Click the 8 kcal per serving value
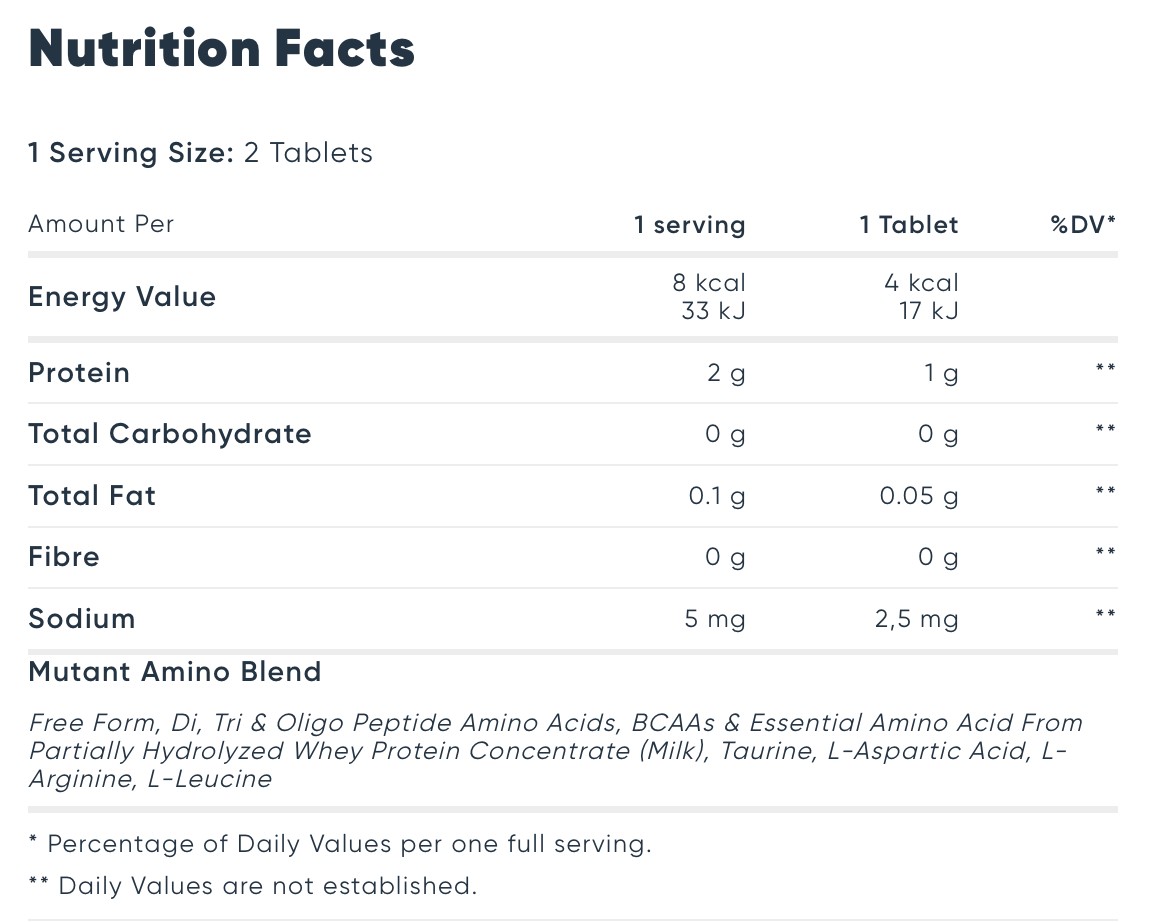Image resolution: width=1150 pixels, height=922 pixels. [x=708, y=282]
